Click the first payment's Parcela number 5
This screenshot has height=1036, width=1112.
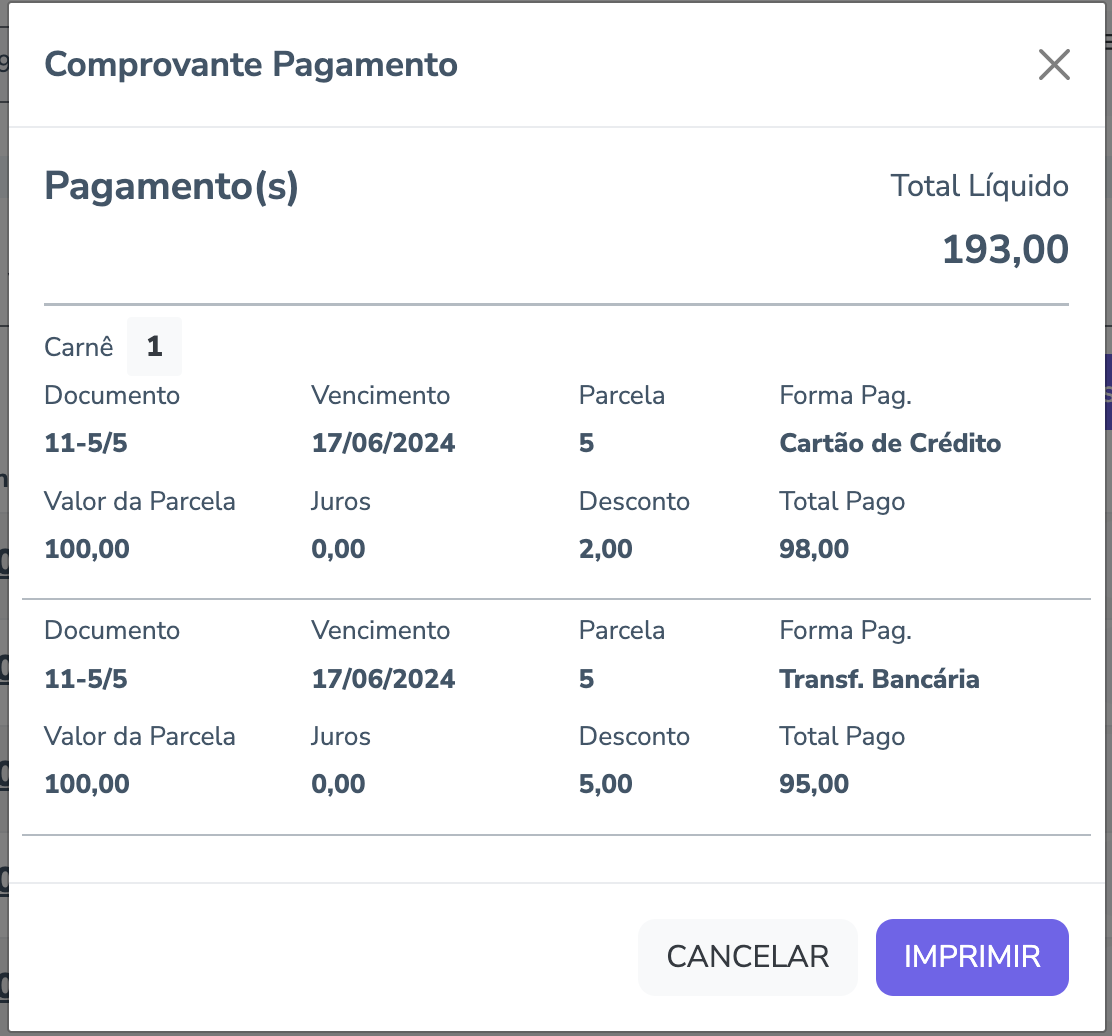586,443
